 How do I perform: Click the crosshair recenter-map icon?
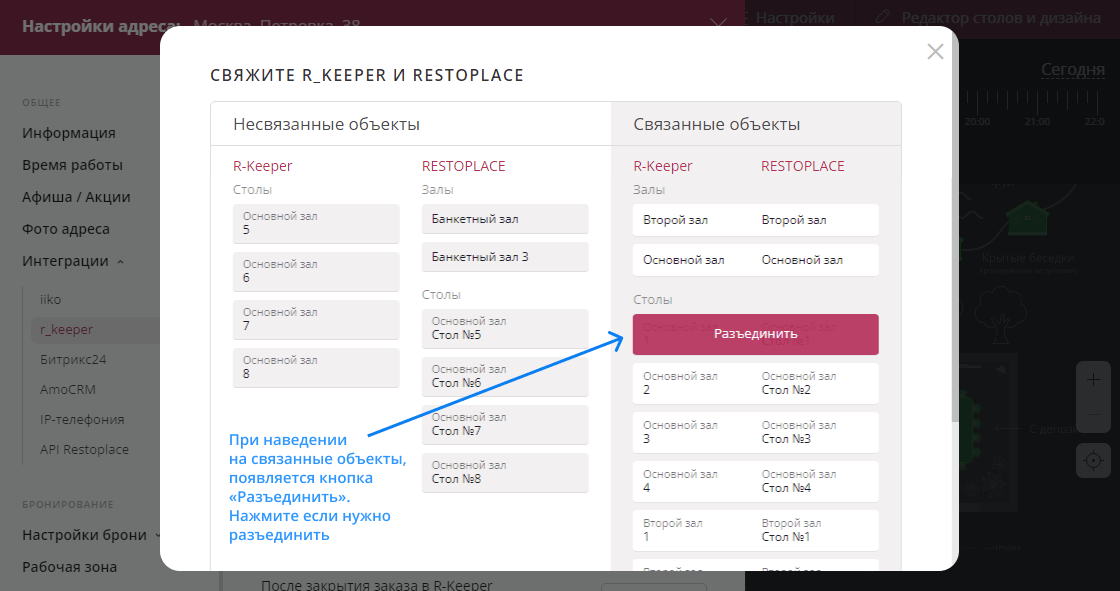[x=1092, y=459]
